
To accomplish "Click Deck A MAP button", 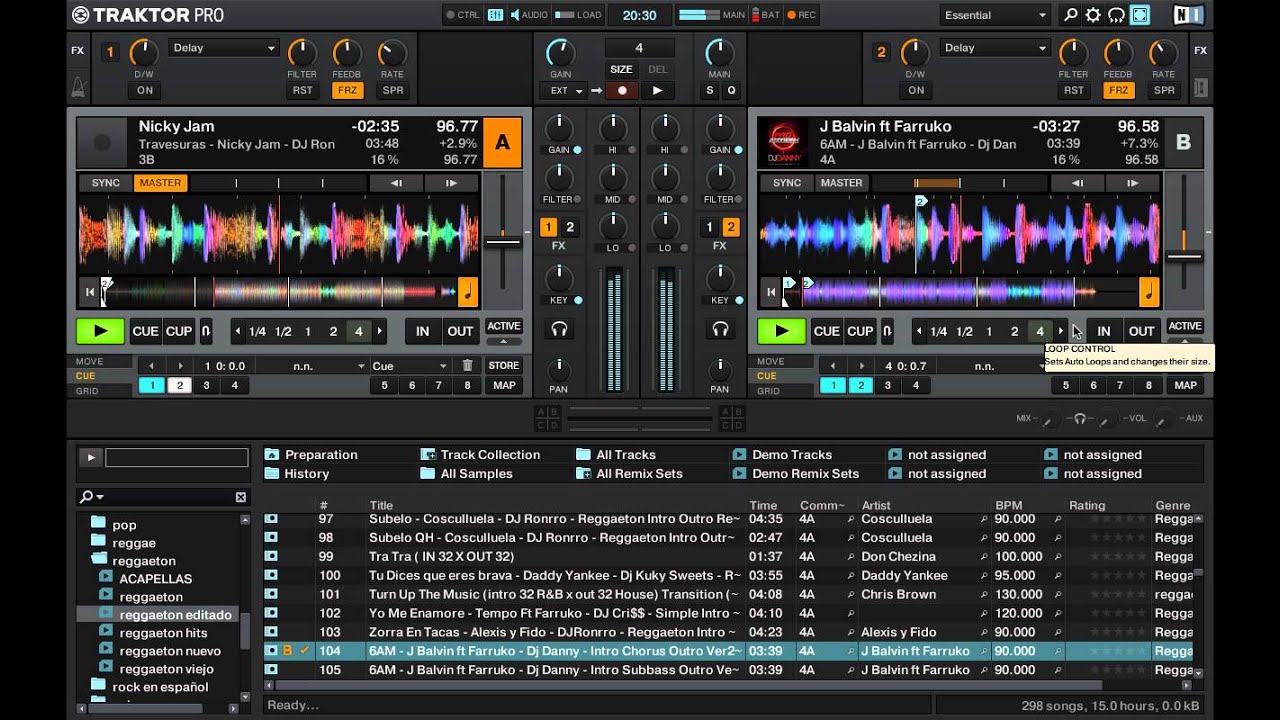I will pos(504,385).
